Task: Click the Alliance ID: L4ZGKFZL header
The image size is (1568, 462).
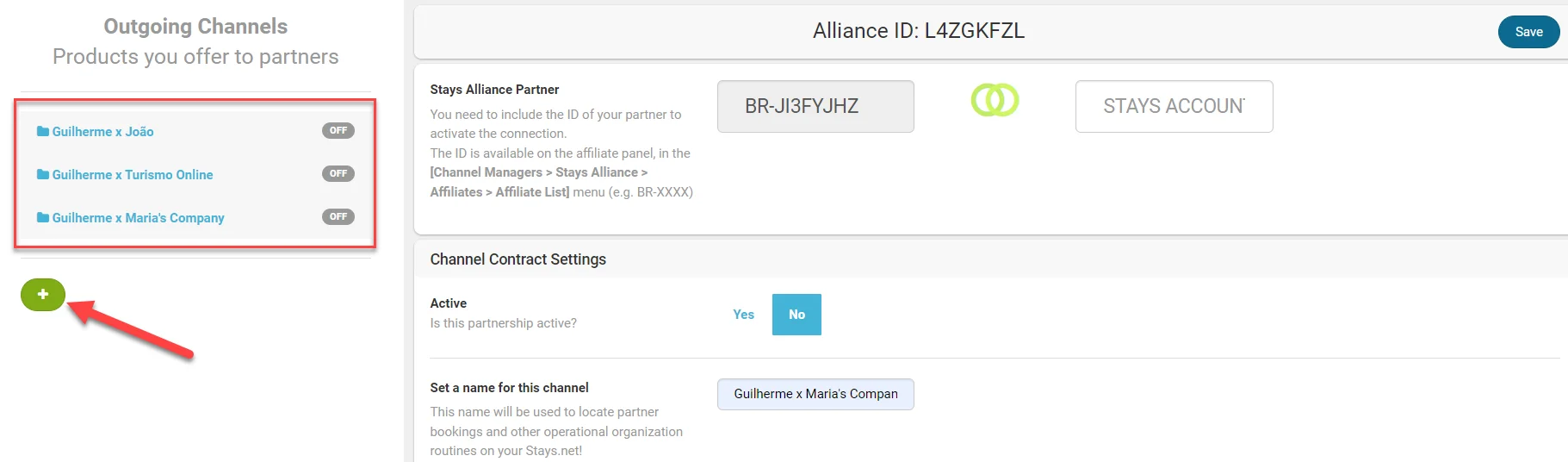Action: click(x=918, y=31)
